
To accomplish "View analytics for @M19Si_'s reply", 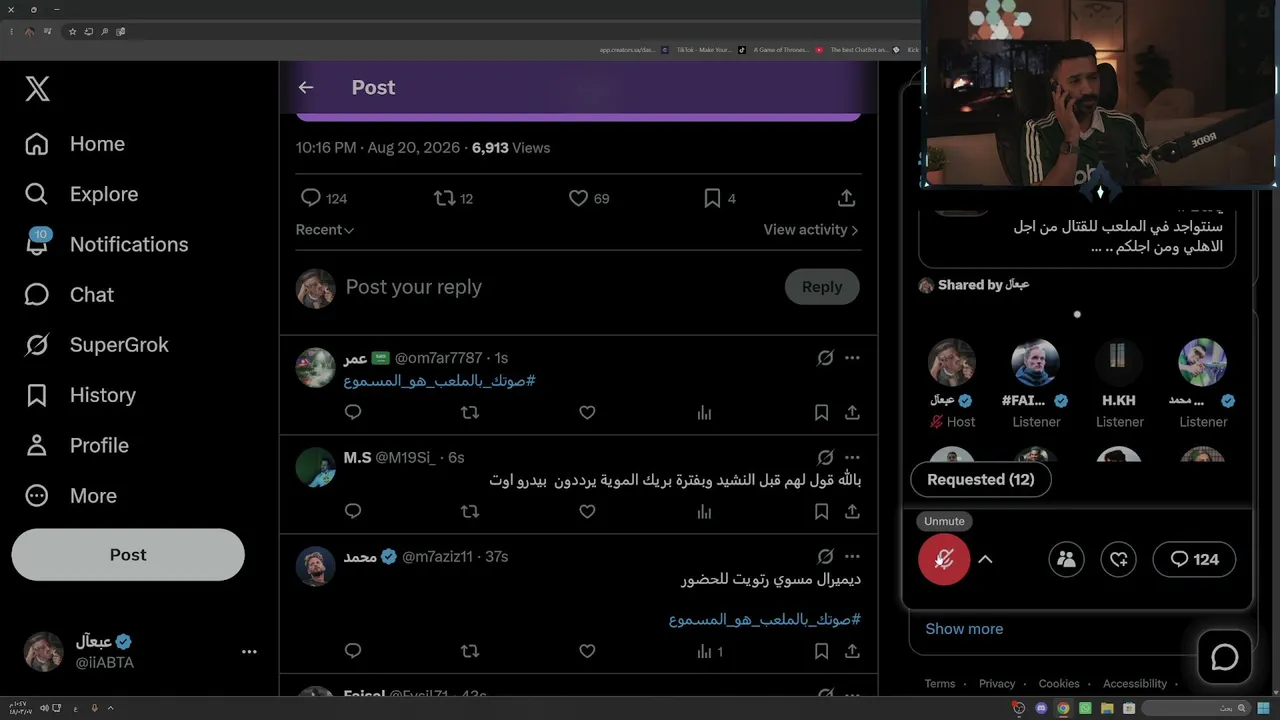I will click(704, 511).
